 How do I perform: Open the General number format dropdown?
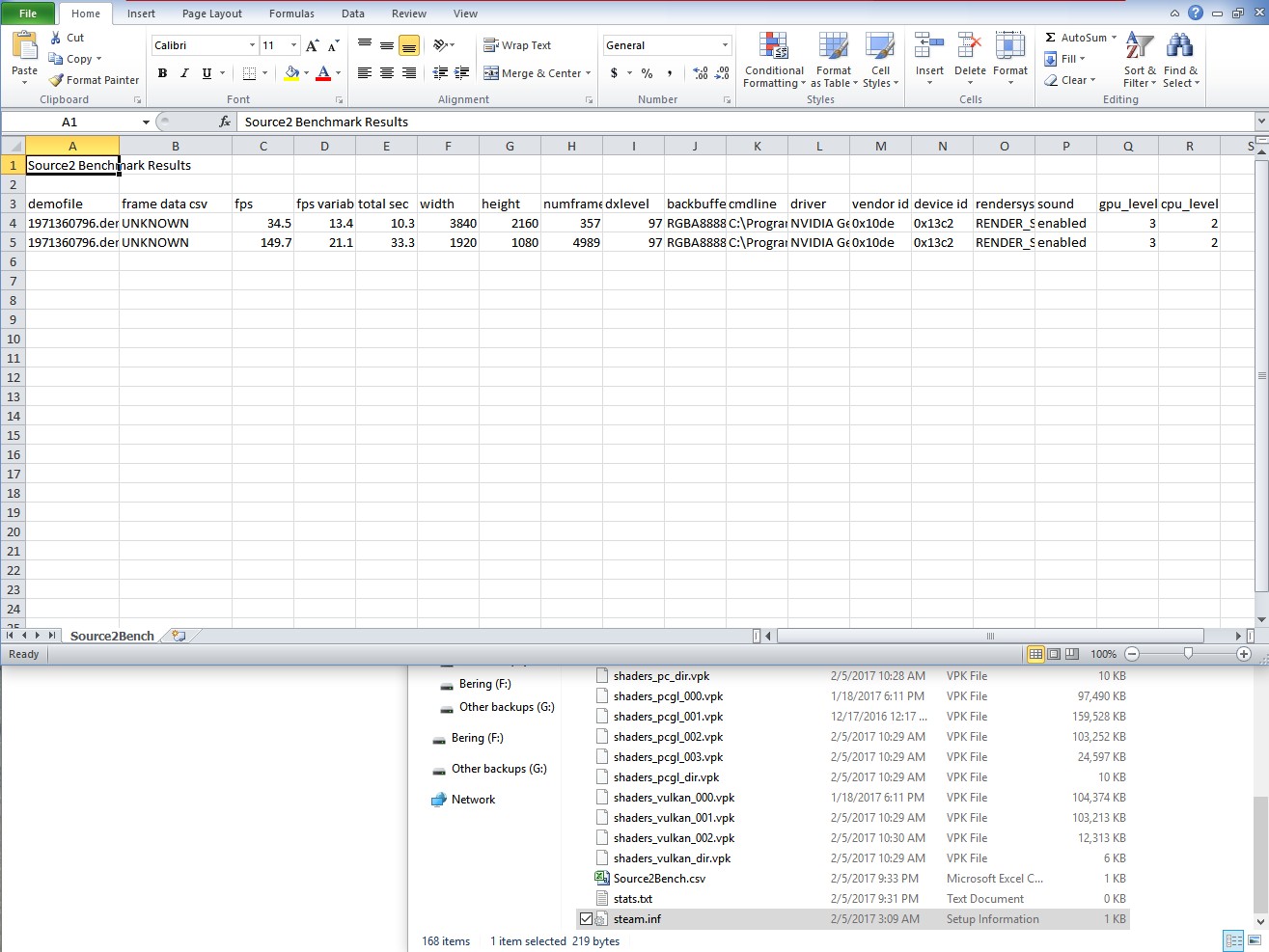click(x=725, y=45)
